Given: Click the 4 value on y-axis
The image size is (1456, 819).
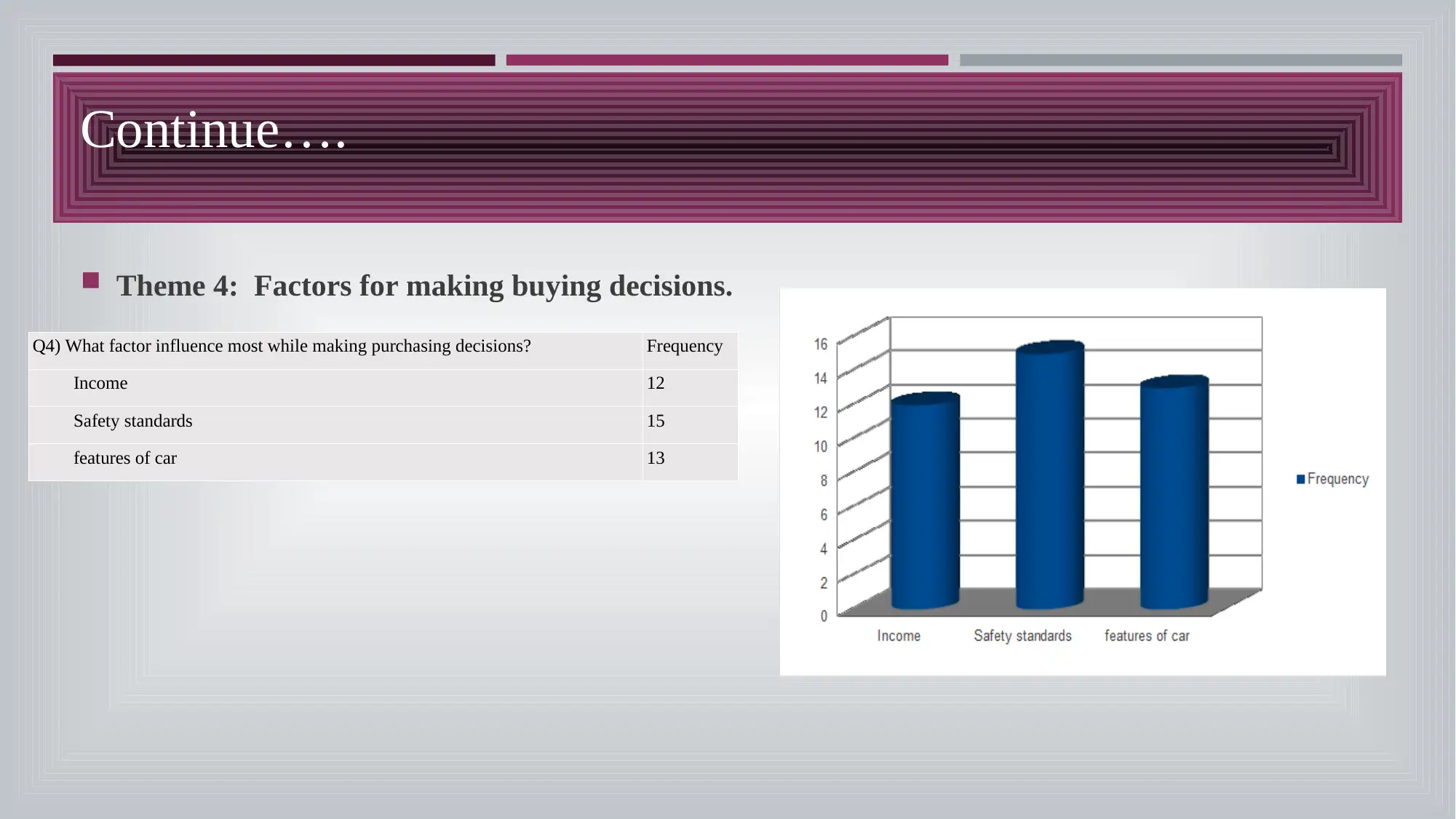Looking at the screenshot, I should pyautogui.click(x=824, y=550).
